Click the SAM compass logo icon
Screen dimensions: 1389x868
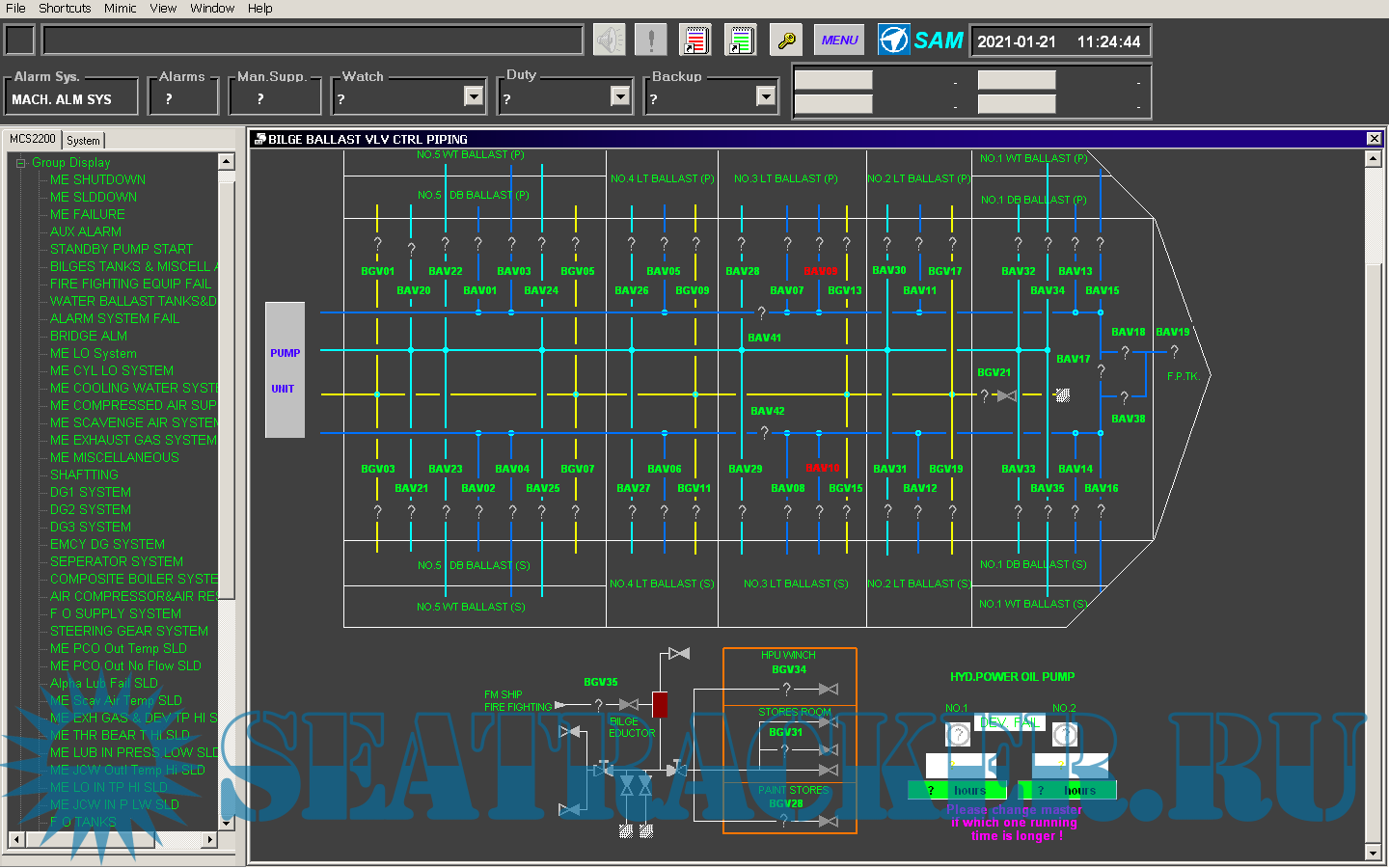click(x=893, y=41)
